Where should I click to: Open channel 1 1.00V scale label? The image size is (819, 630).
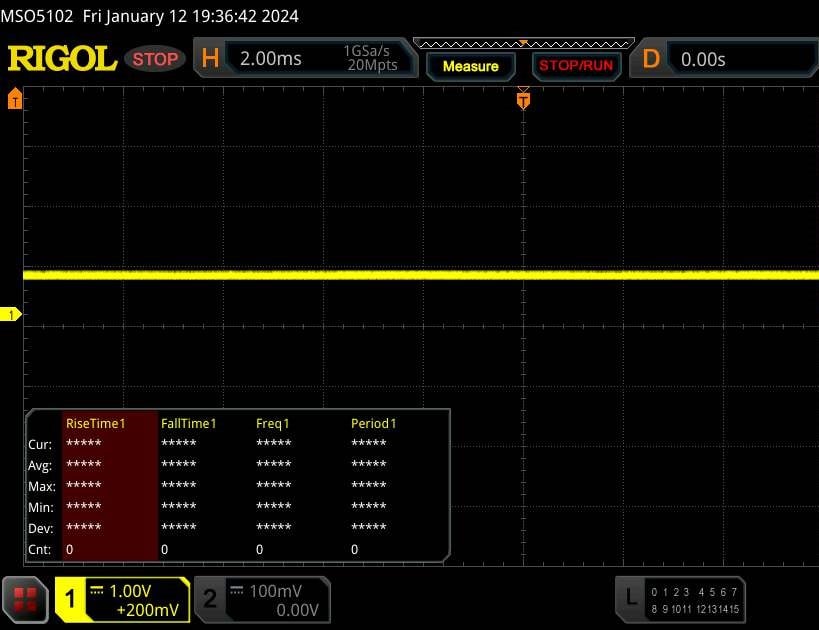[130, 591]
